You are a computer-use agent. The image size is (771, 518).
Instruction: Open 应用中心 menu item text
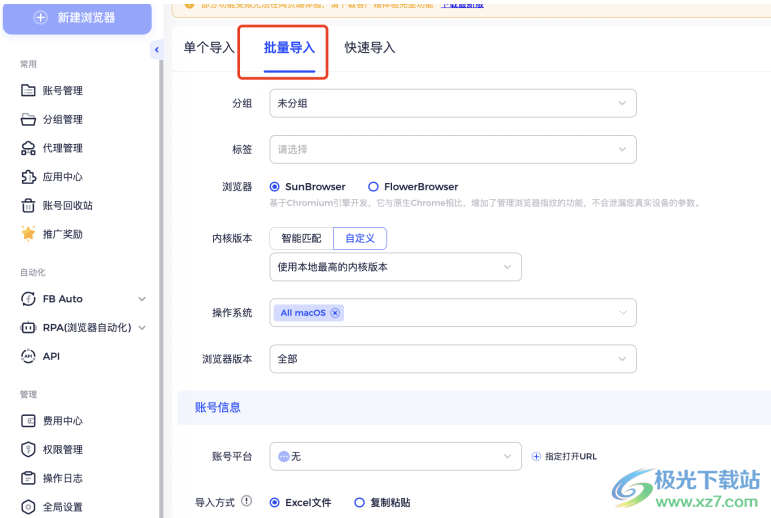coord(62,177)
